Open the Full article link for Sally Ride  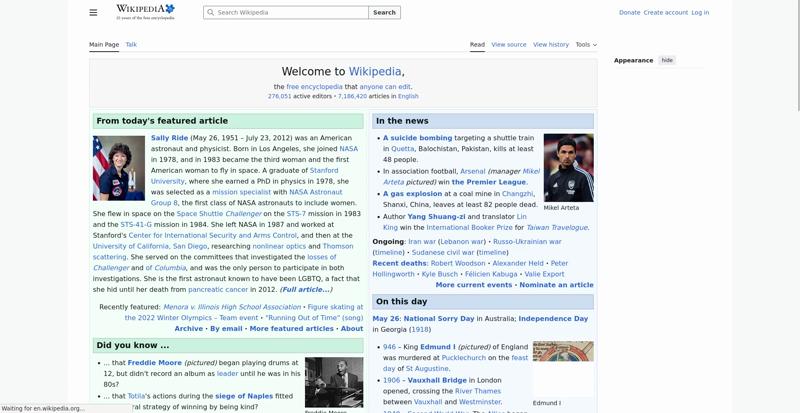306,289
